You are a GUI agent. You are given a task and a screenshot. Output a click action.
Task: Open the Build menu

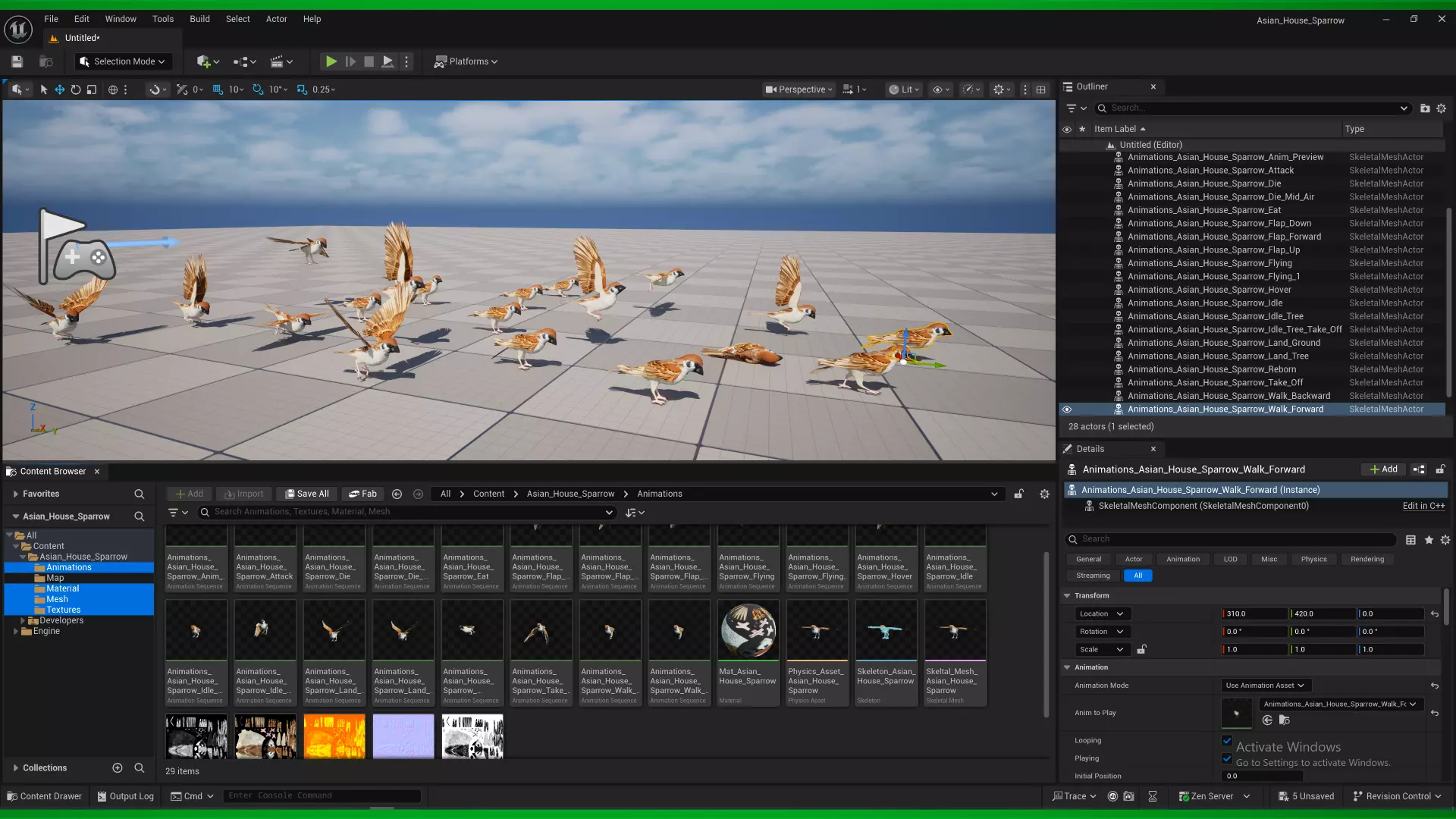199,19
